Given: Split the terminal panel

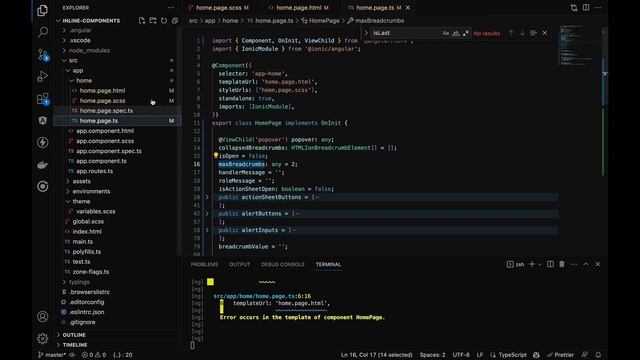Looking at the screenshot, I should pos(550,264).
